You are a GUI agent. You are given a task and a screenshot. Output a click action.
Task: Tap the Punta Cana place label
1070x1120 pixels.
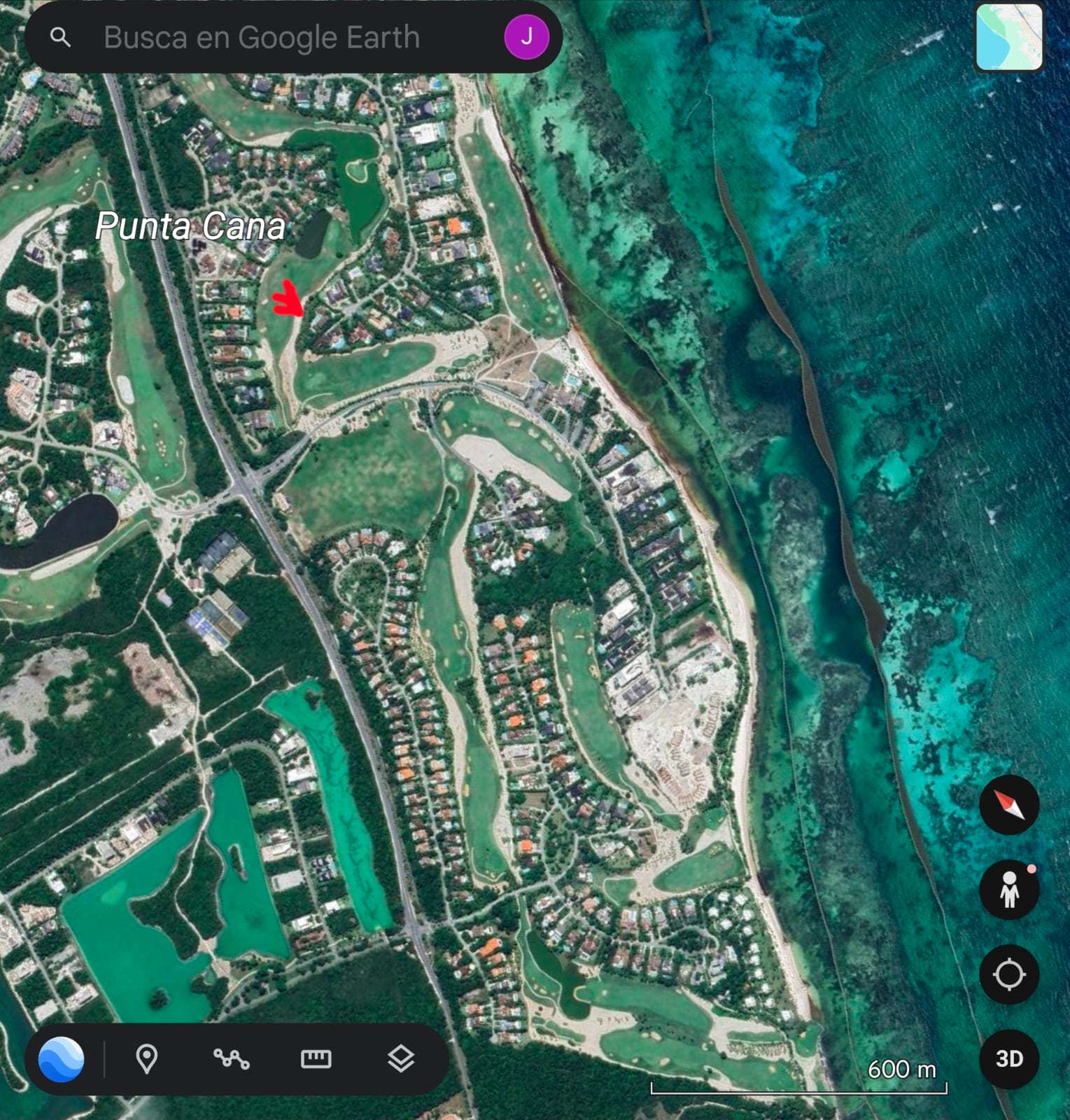[190, 226]
